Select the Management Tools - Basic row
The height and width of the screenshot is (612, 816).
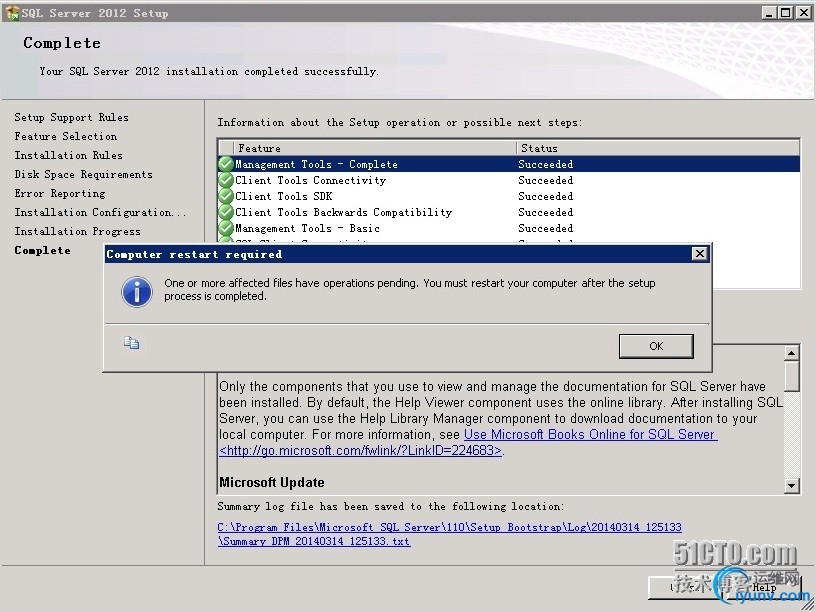(508, 228)
